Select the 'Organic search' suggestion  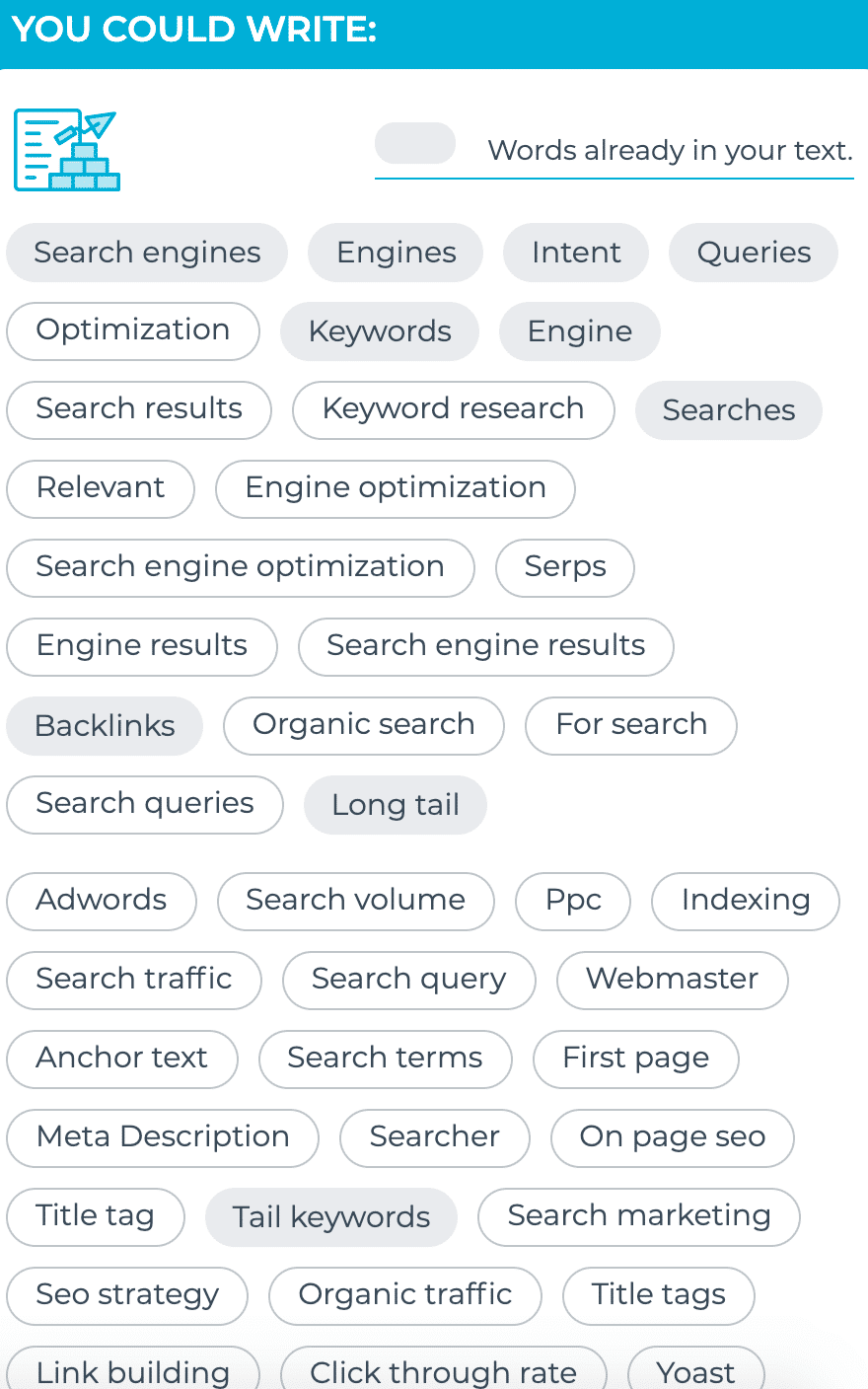(x=364, y=726)
